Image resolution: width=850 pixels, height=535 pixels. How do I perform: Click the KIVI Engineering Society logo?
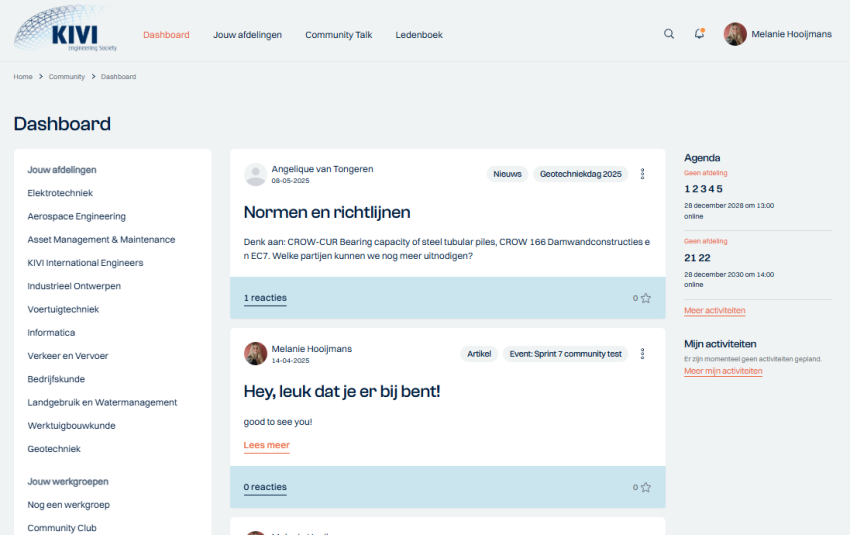coord(66,30)
